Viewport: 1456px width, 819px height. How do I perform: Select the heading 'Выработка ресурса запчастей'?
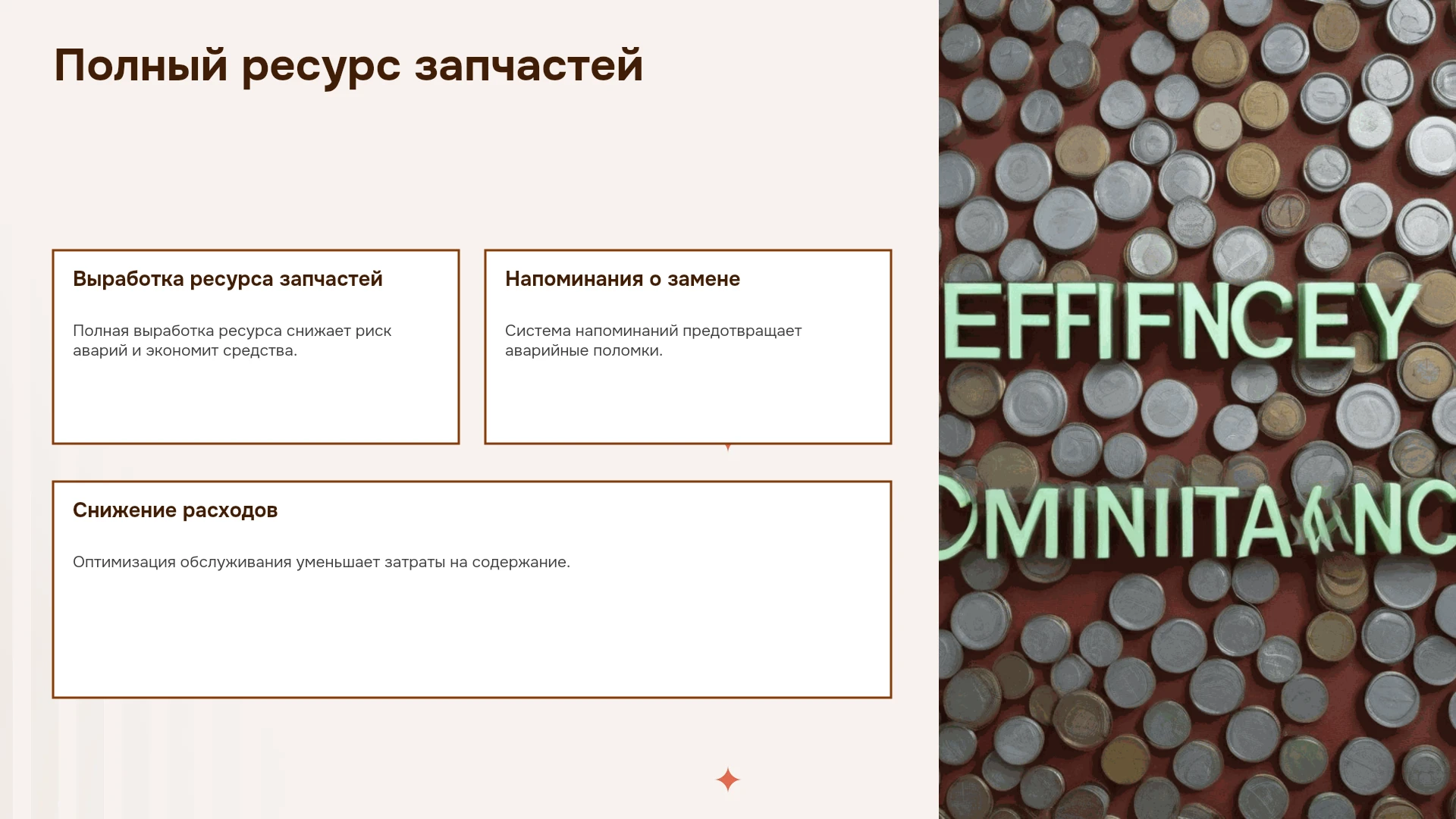tap(227, 279)
